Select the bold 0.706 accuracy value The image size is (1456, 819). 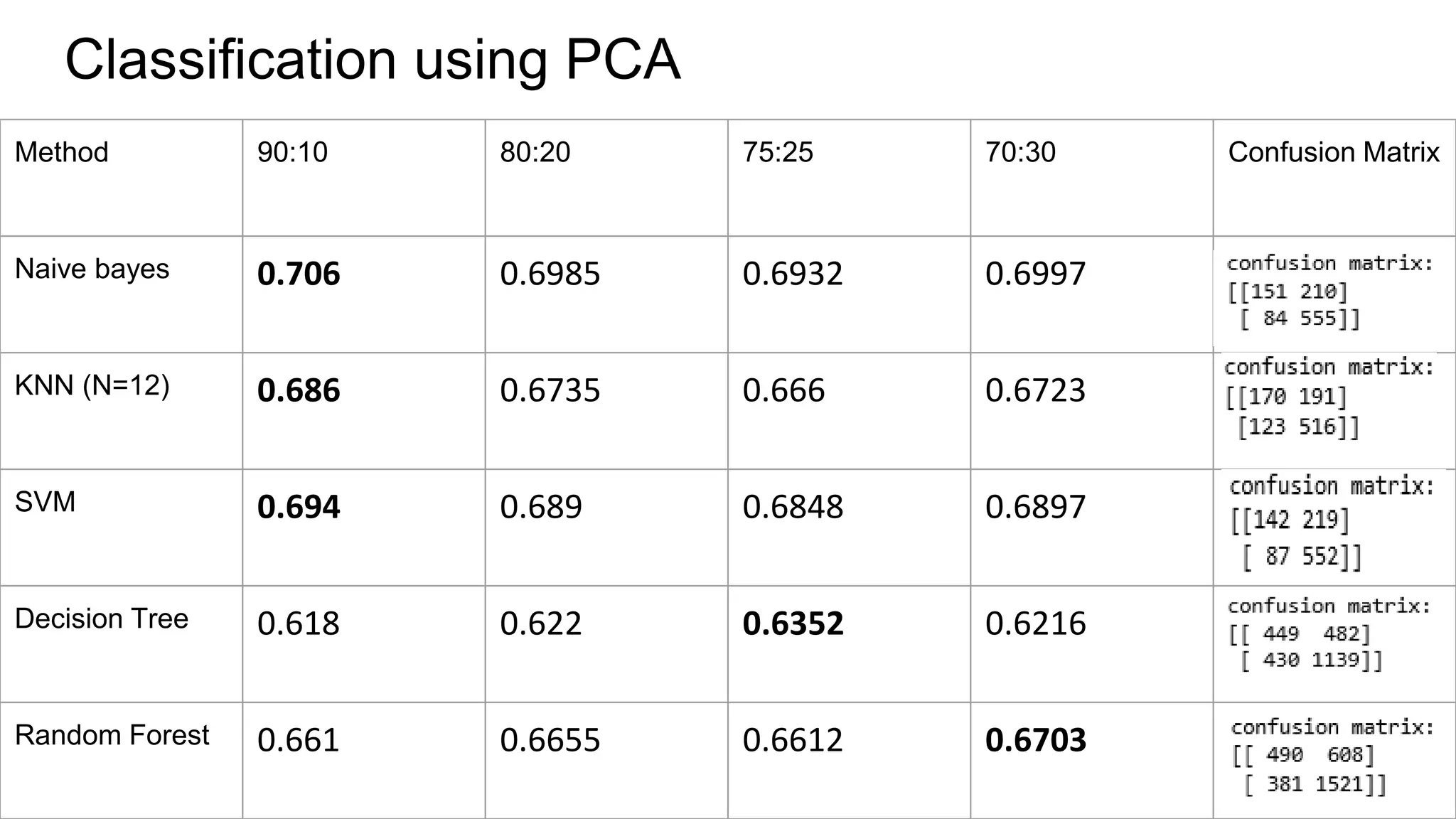coord(299,274)
